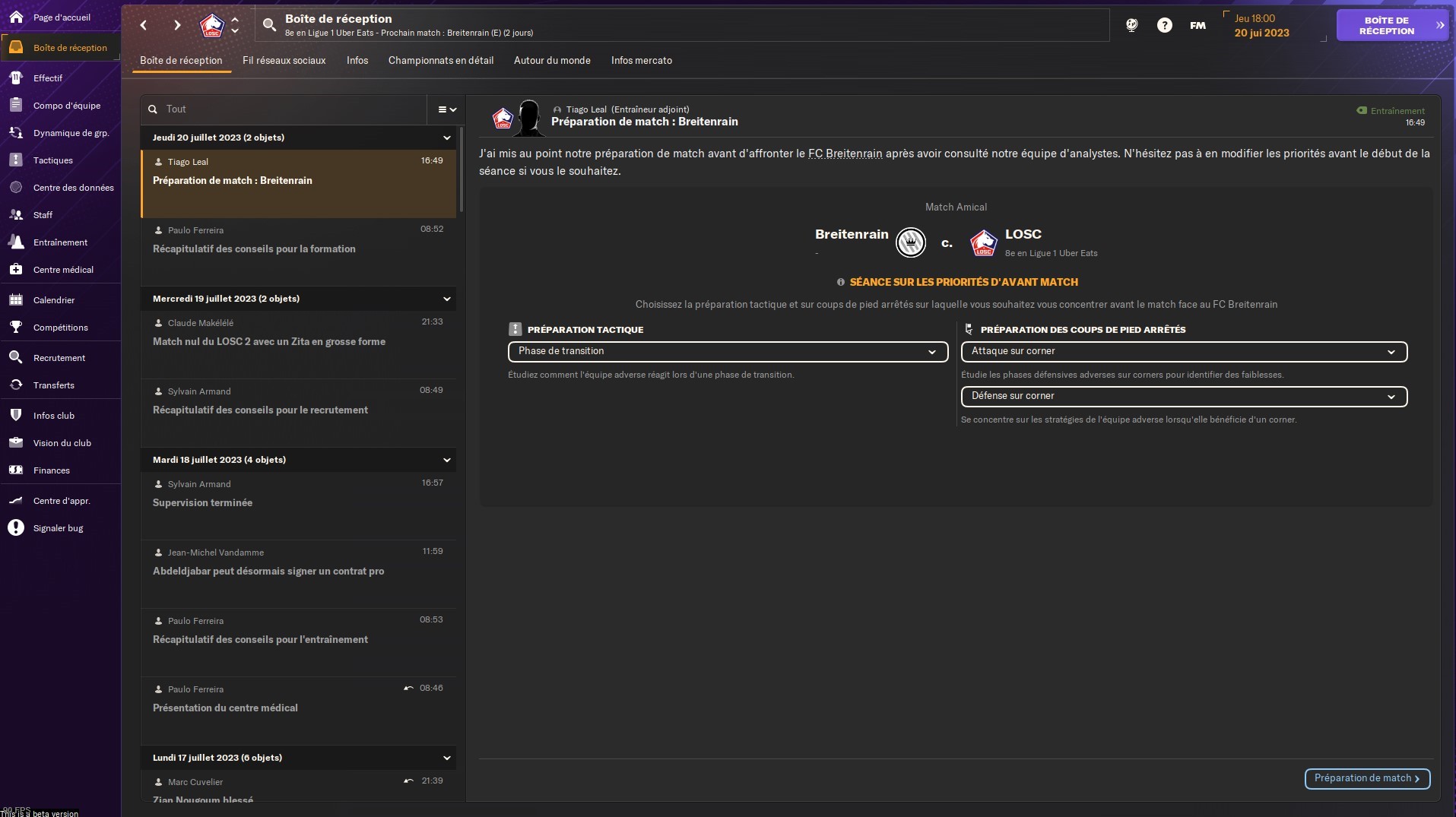This screenshot has height=817, width=1456.
Task: Open Dynamique de grp. icon
Action: (x=16, y=132)
